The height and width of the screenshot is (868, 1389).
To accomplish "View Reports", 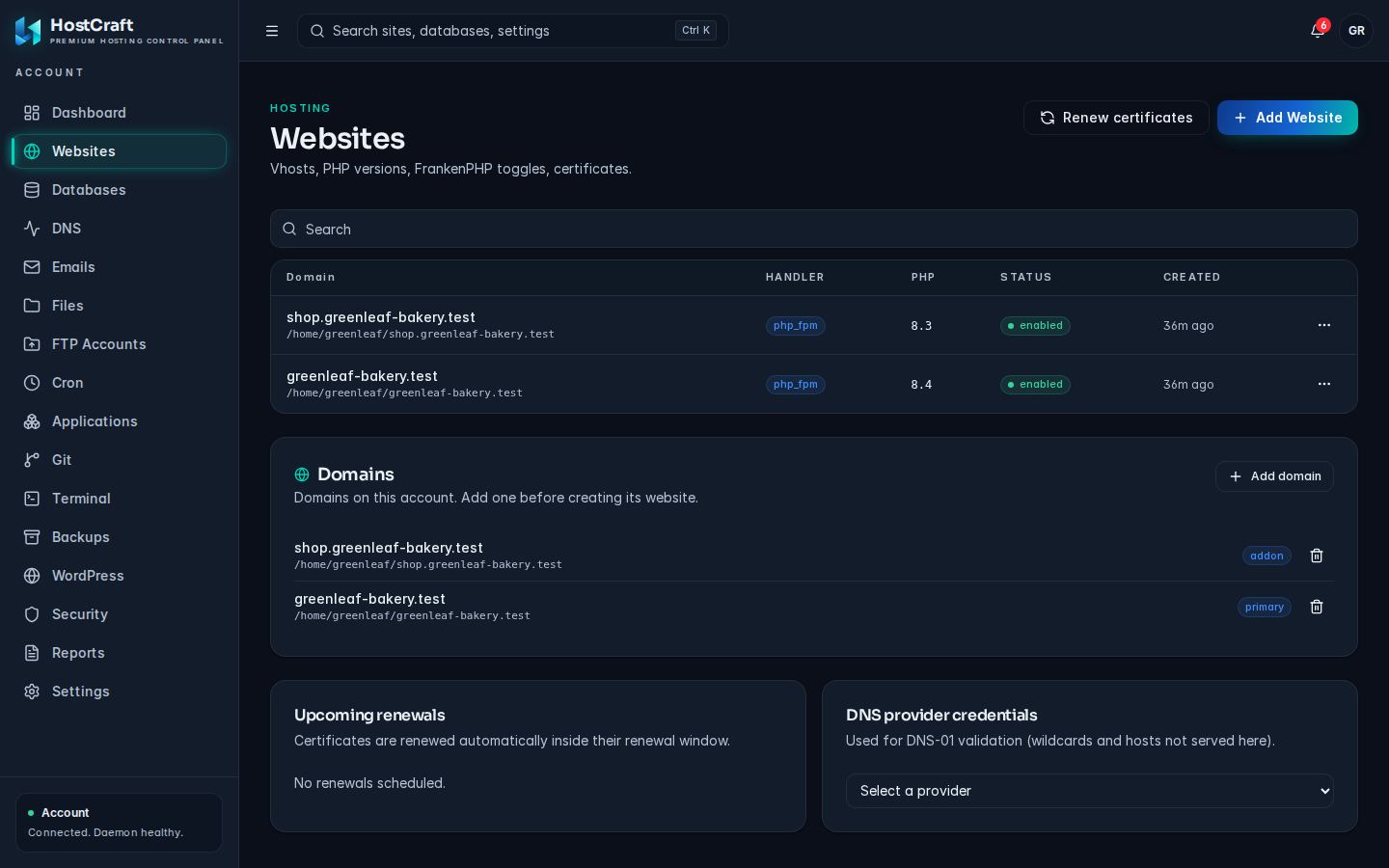I will (x=120, y=653).
